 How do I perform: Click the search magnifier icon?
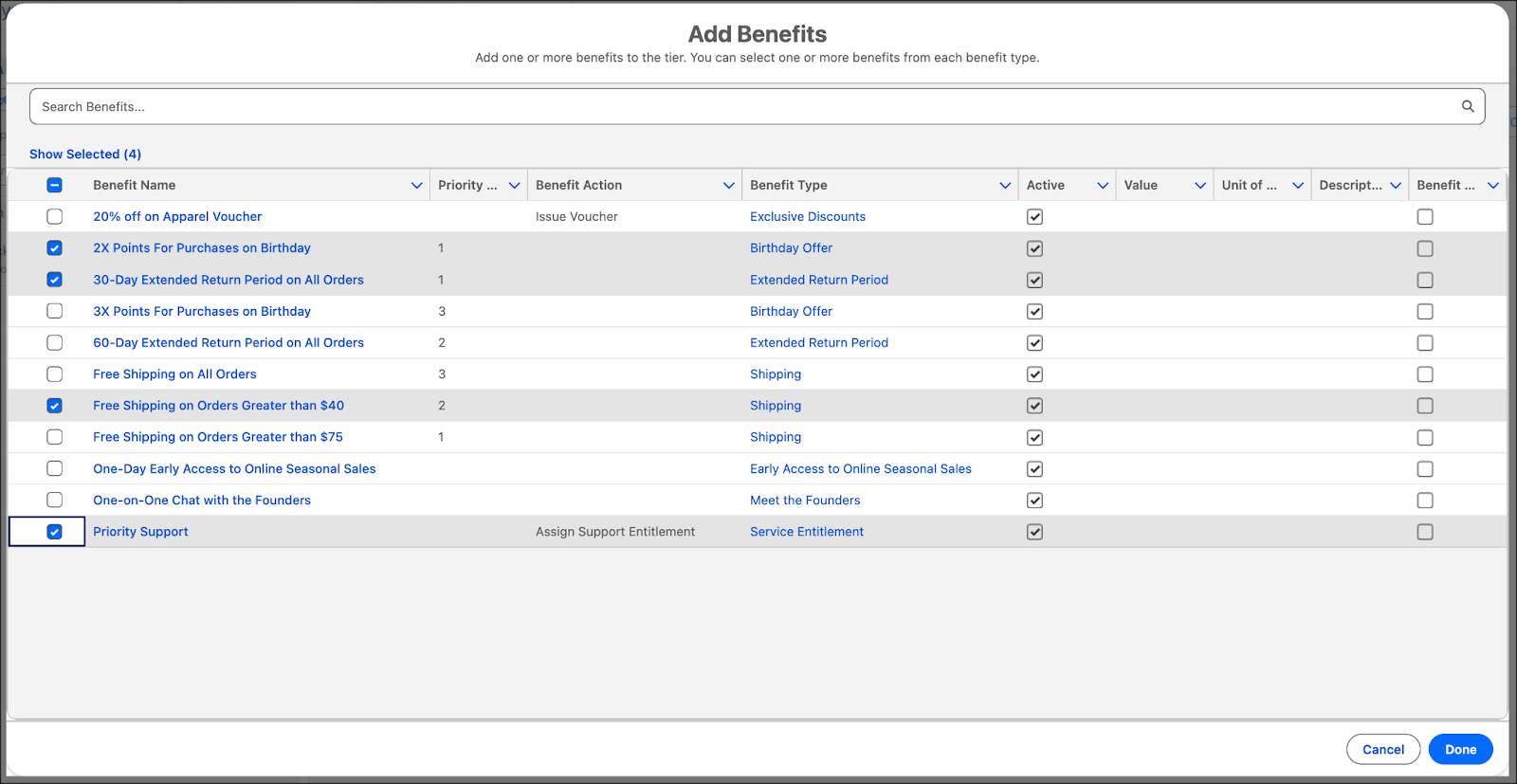coord(1467,106)
